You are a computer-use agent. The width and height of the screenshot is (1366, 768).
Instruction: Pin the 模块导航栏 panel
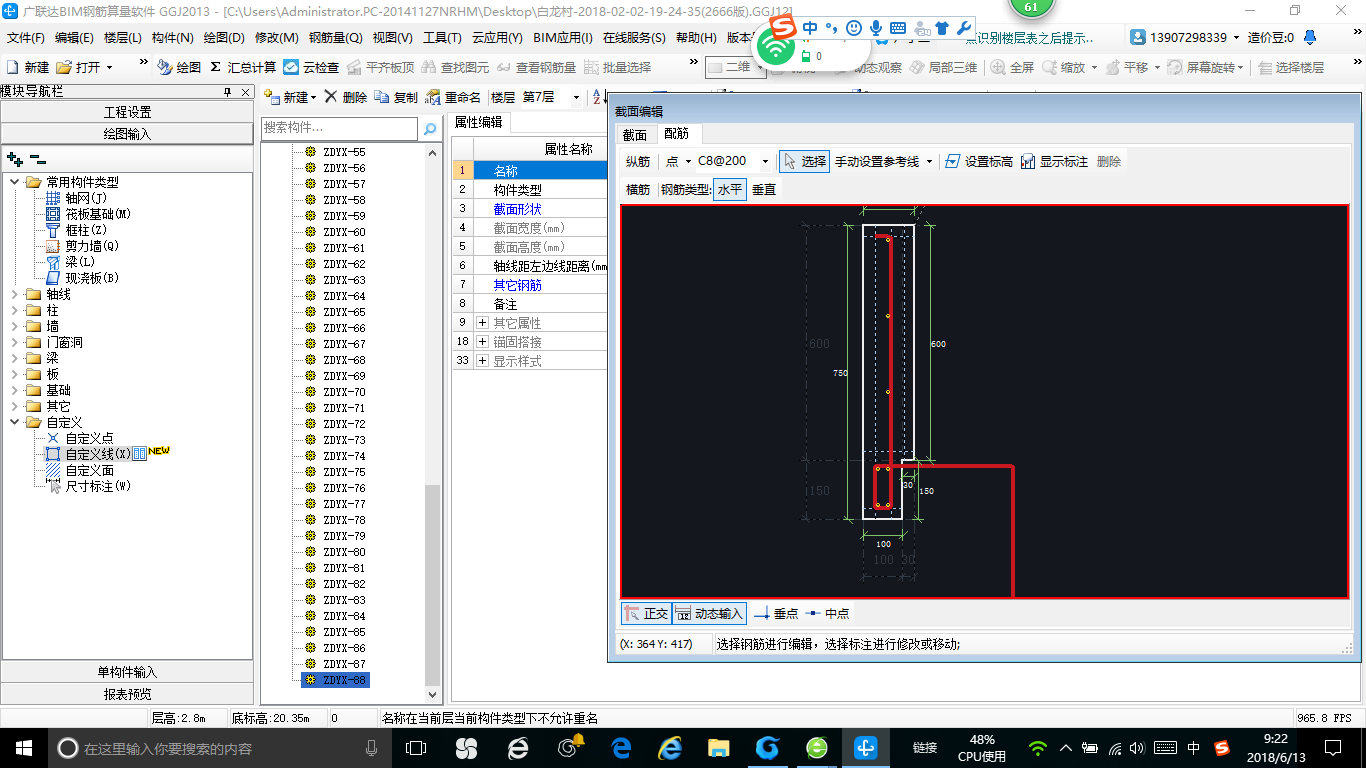pos(227,92)
